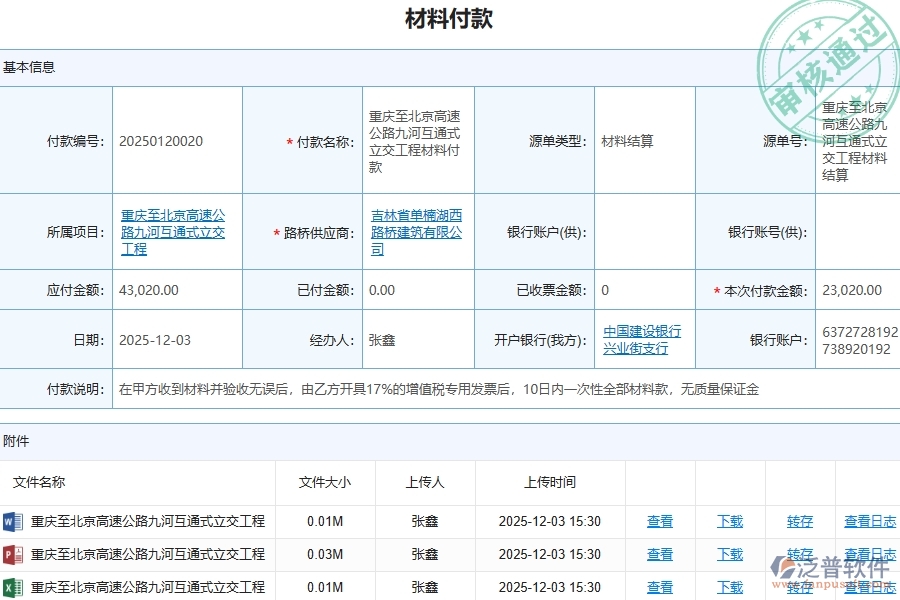The width and height of the screenshot is (900, 600).
Task: Click the Excel file icon on third attachment
Action: (15, 587)
